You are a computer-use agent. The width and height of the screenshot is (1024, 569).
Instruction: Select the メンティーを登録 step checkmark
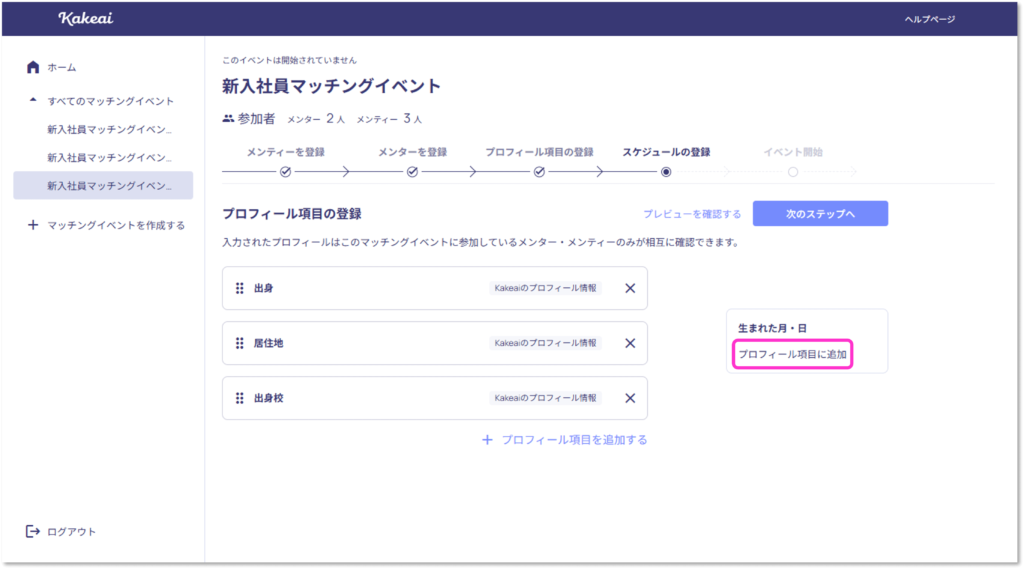coord(285,172)
